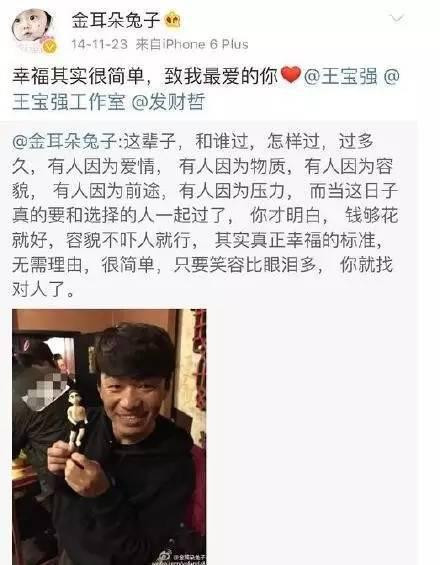Open the 金耳朵兔子 profile name in header
The width and height of the screenshot is (440, 565).
point(116,20)
